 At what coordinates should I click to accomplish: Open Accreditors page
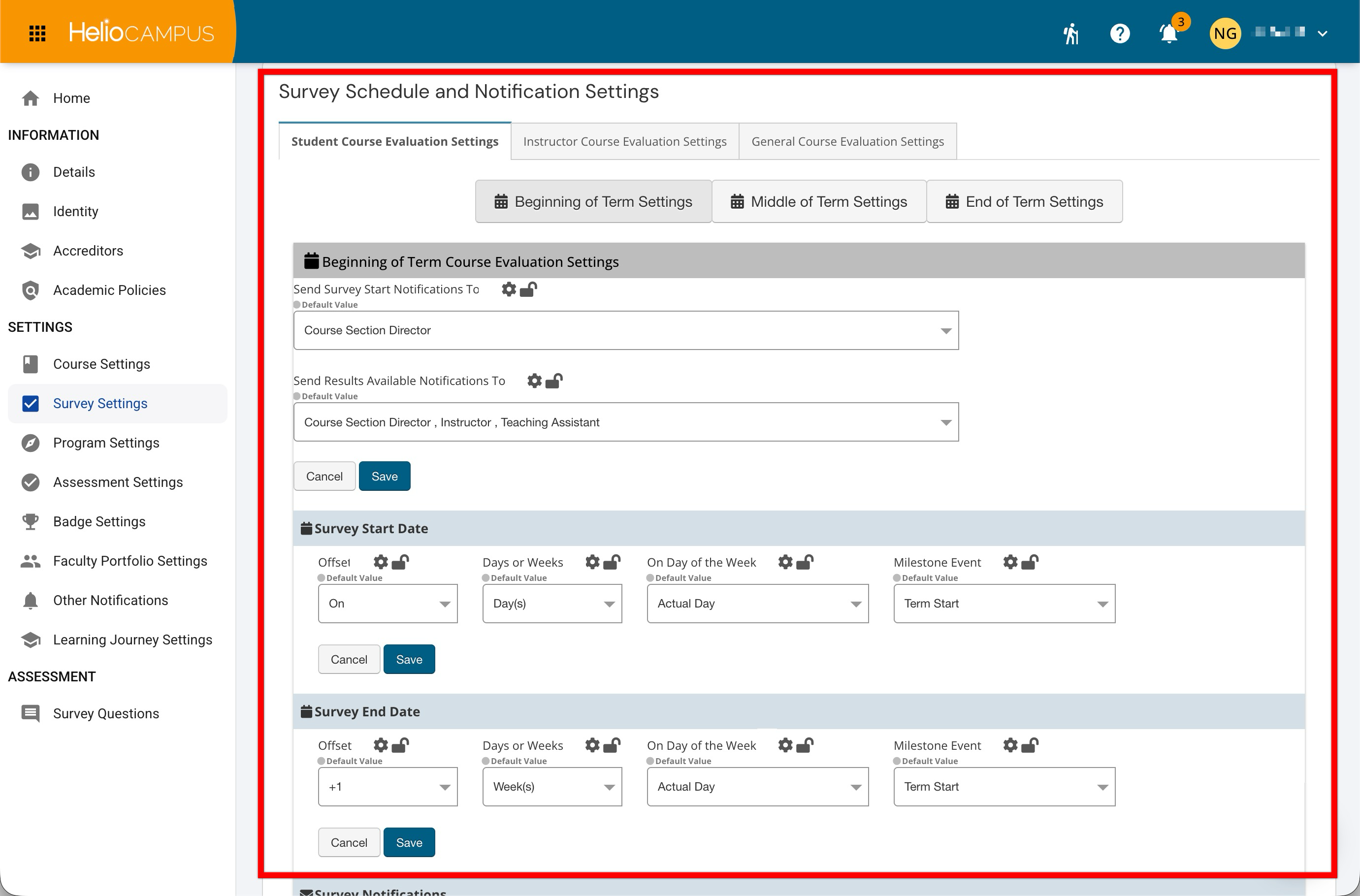[x=117, y=251]
